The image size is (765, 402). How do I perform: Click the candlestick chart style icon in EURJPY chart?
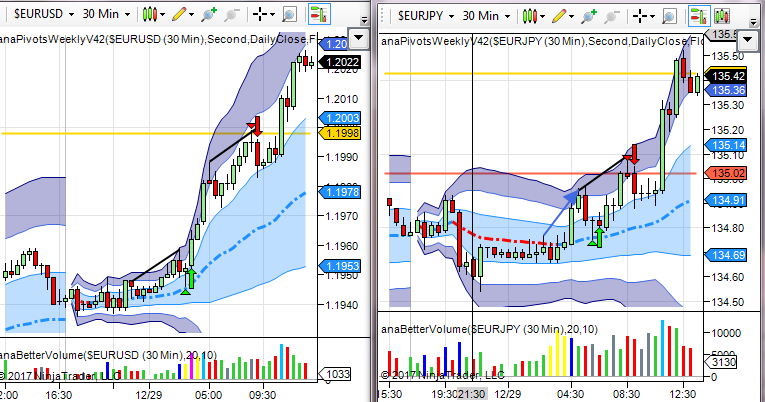coord(529,17)
